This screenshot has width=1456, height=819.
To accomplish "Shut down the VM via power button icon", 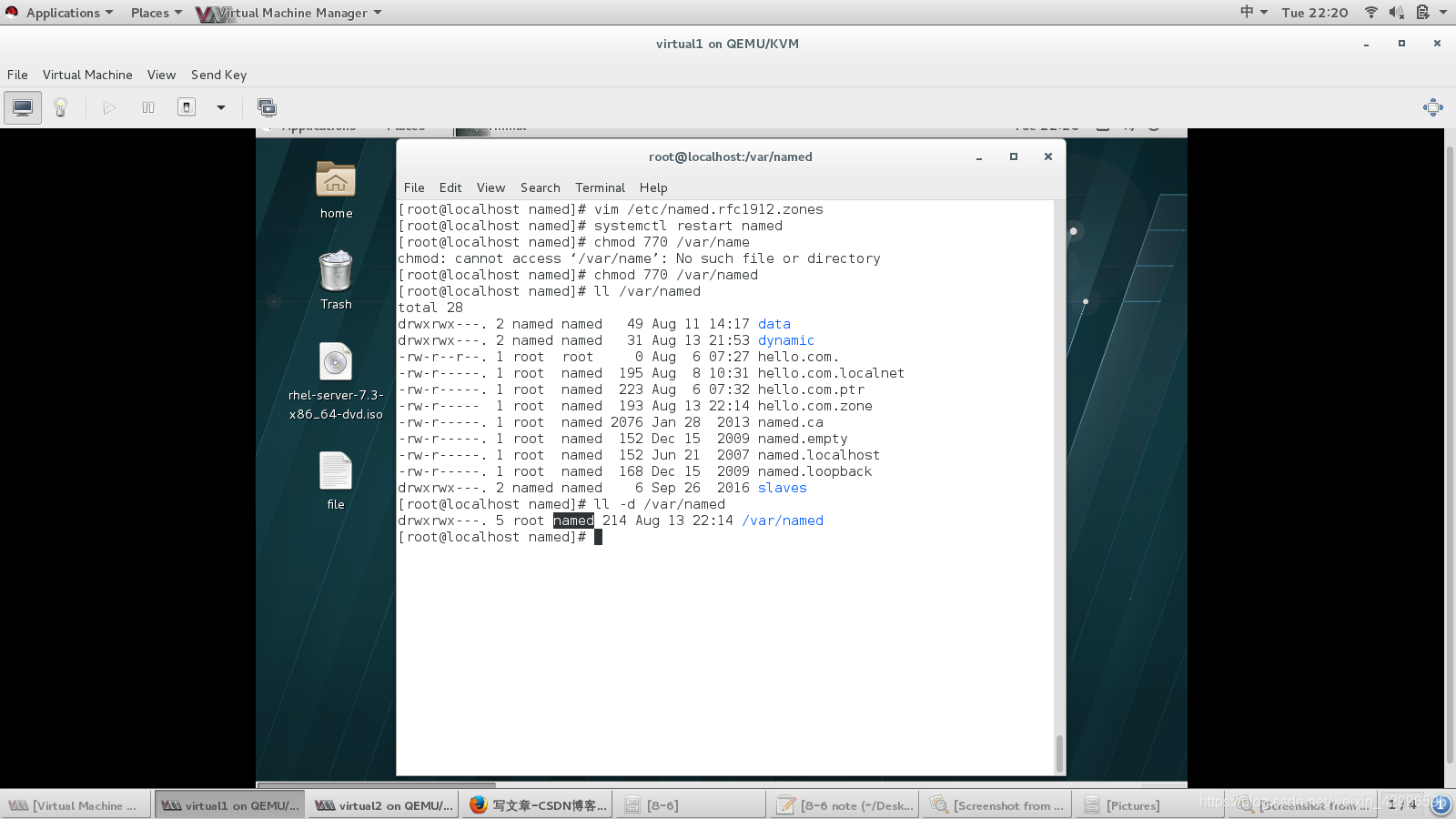I will (186, 106).
